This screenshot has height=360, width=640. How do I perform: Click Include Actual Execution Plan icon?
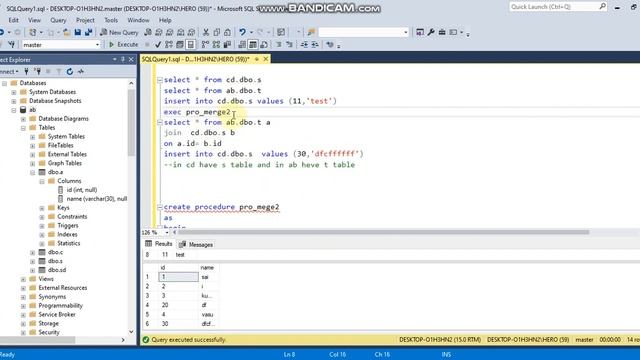[205, 44]
